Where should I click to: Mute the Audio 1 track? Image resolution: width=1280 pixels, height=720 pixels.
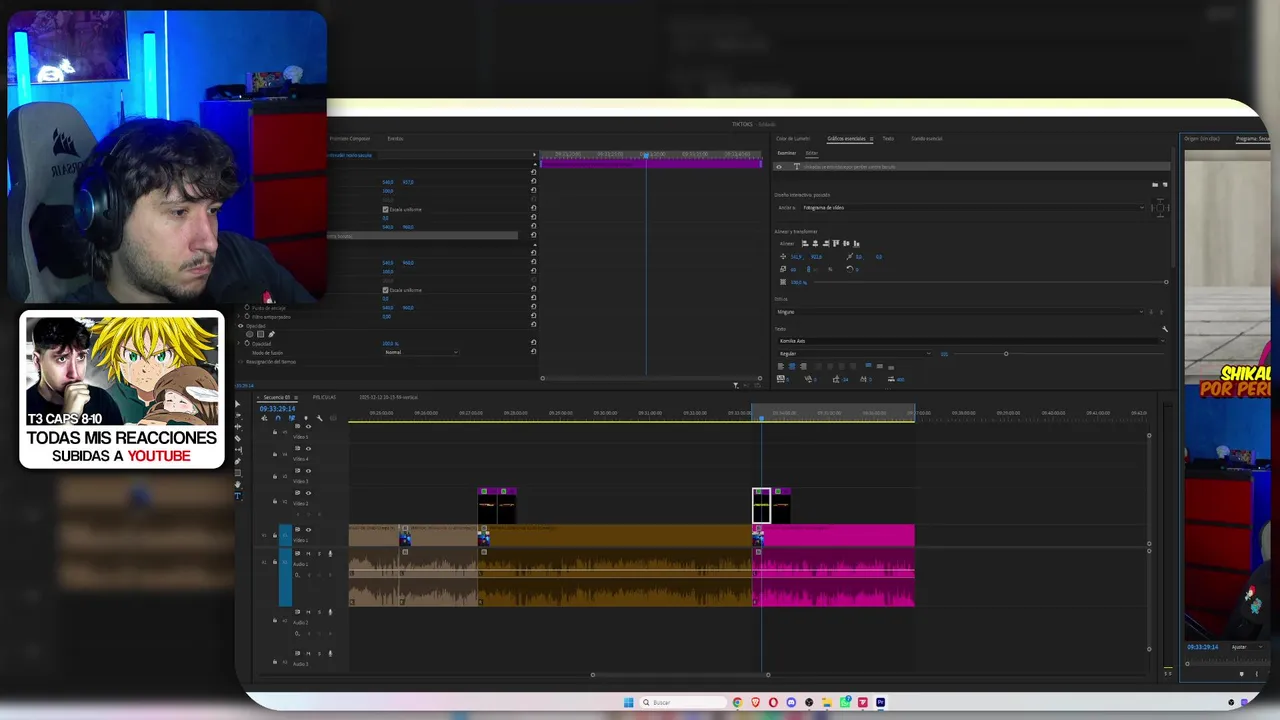tap(308, 553)
